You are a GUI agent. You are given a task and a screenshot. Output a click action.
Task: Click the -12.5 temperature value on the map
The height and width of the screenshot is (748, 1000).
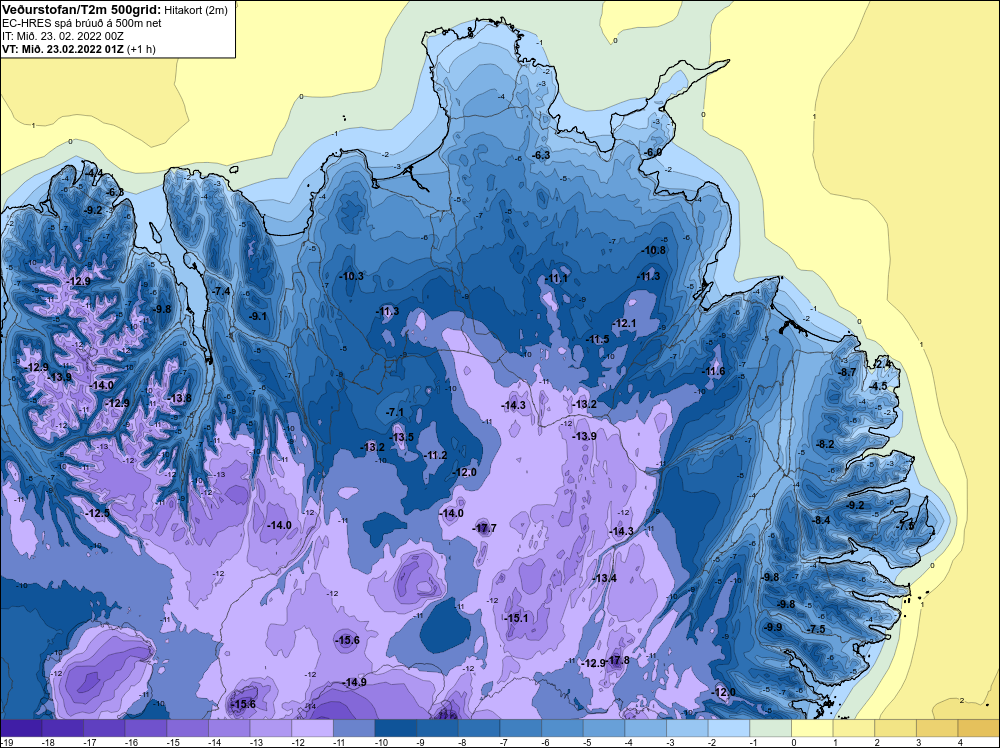click(98, 513)
